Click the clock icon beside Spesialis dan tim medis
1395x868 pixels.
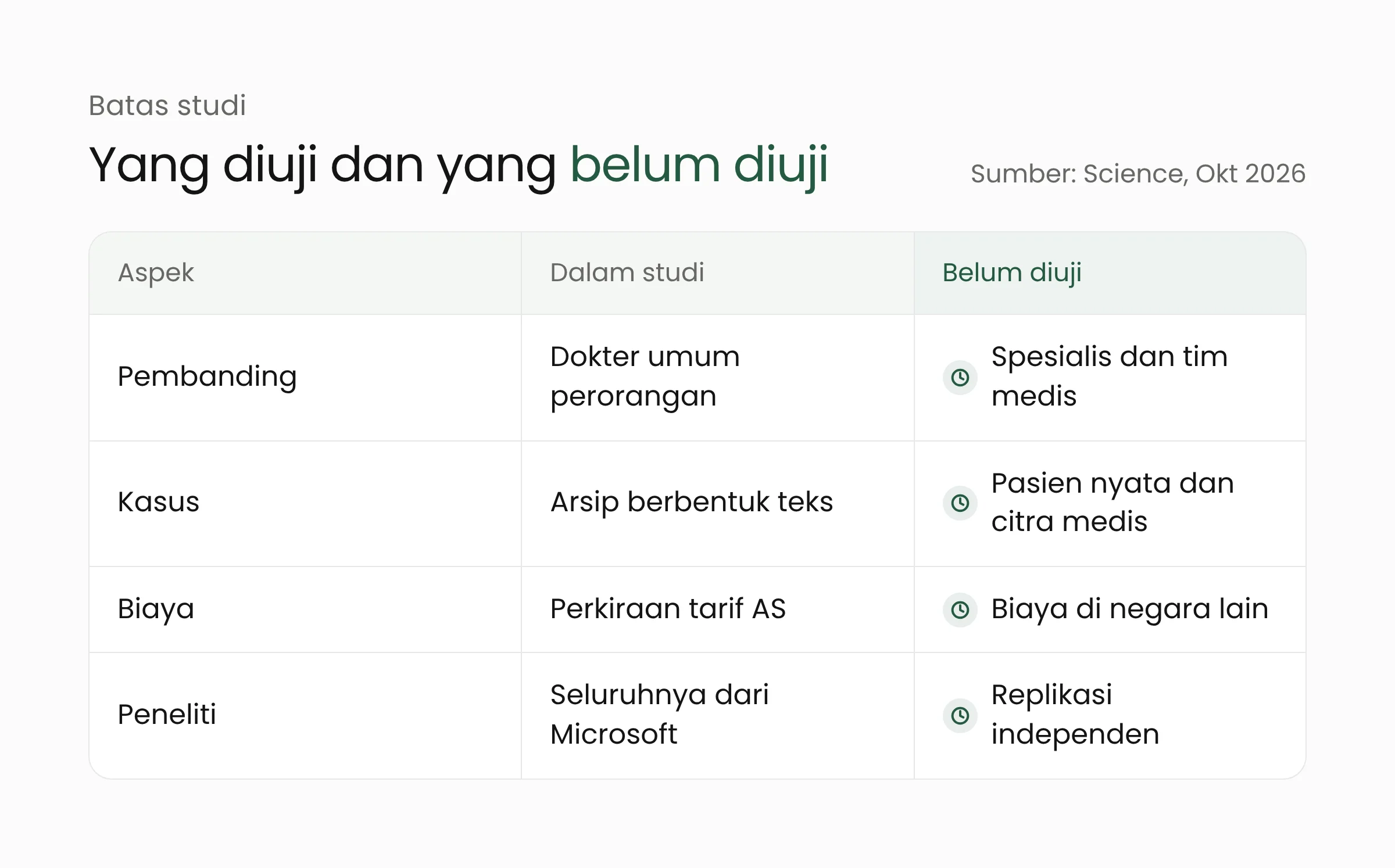pos(960,378)
